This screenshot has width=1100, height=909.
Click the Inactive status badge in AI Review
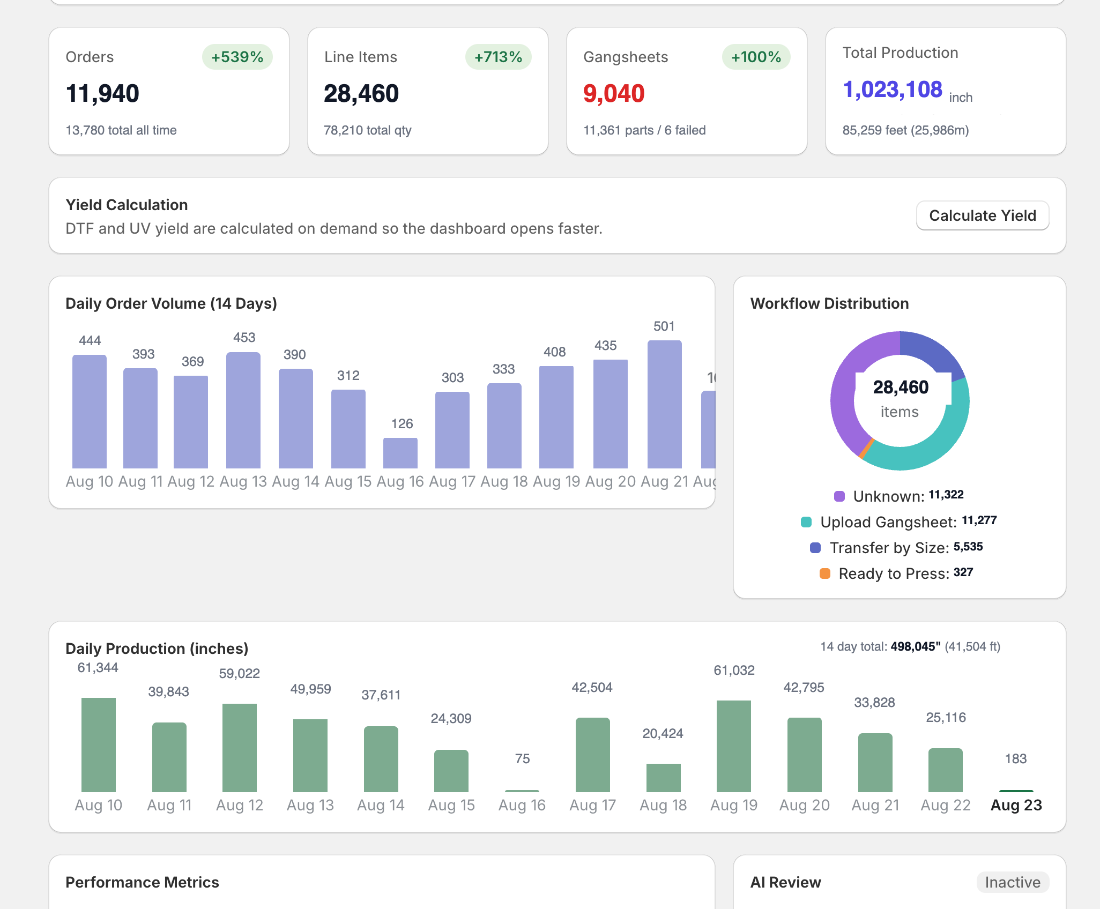(x=1012, y=882)
